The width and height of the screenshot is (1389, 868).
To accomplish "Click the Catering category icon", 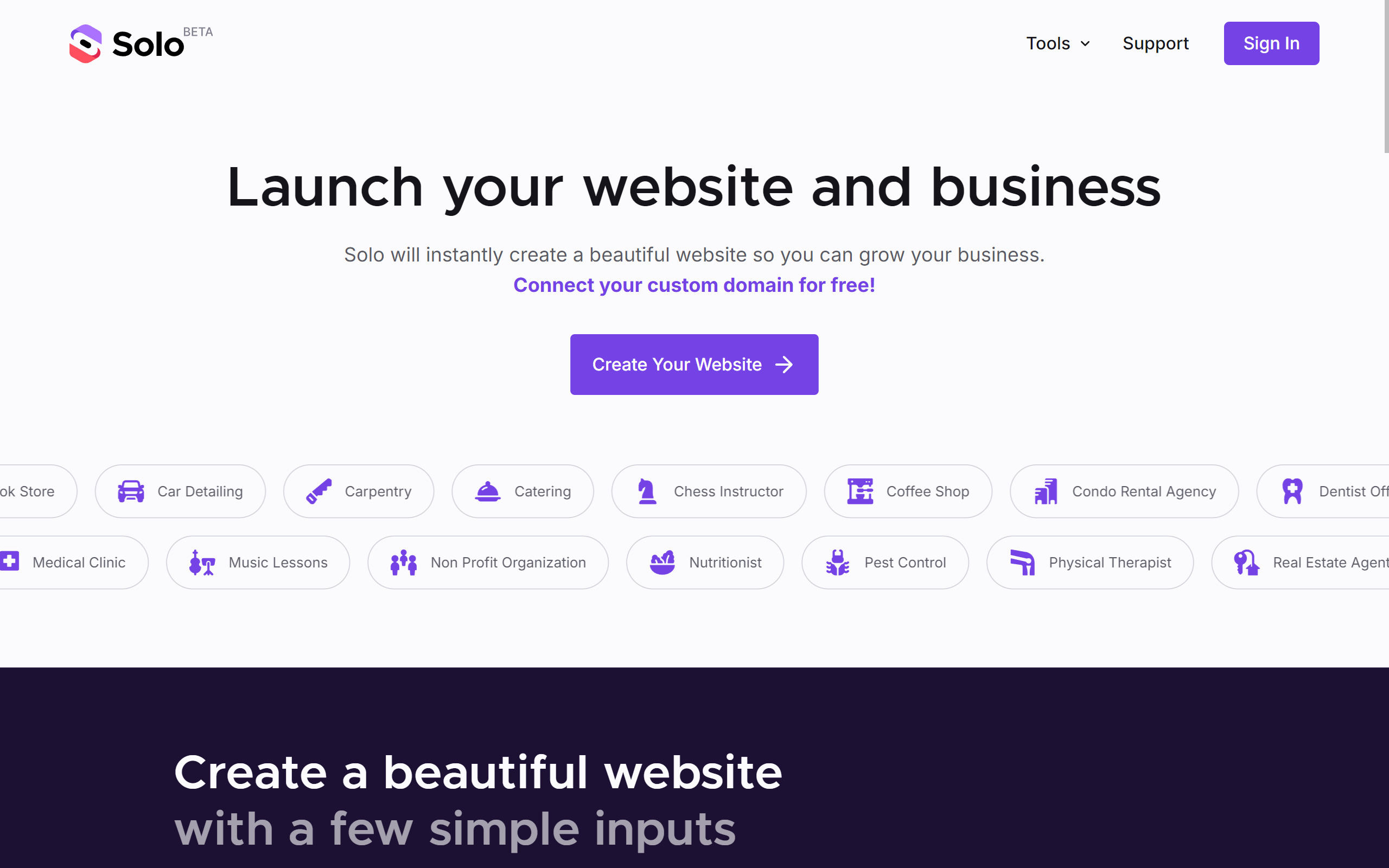I will (x=487, y=490).
